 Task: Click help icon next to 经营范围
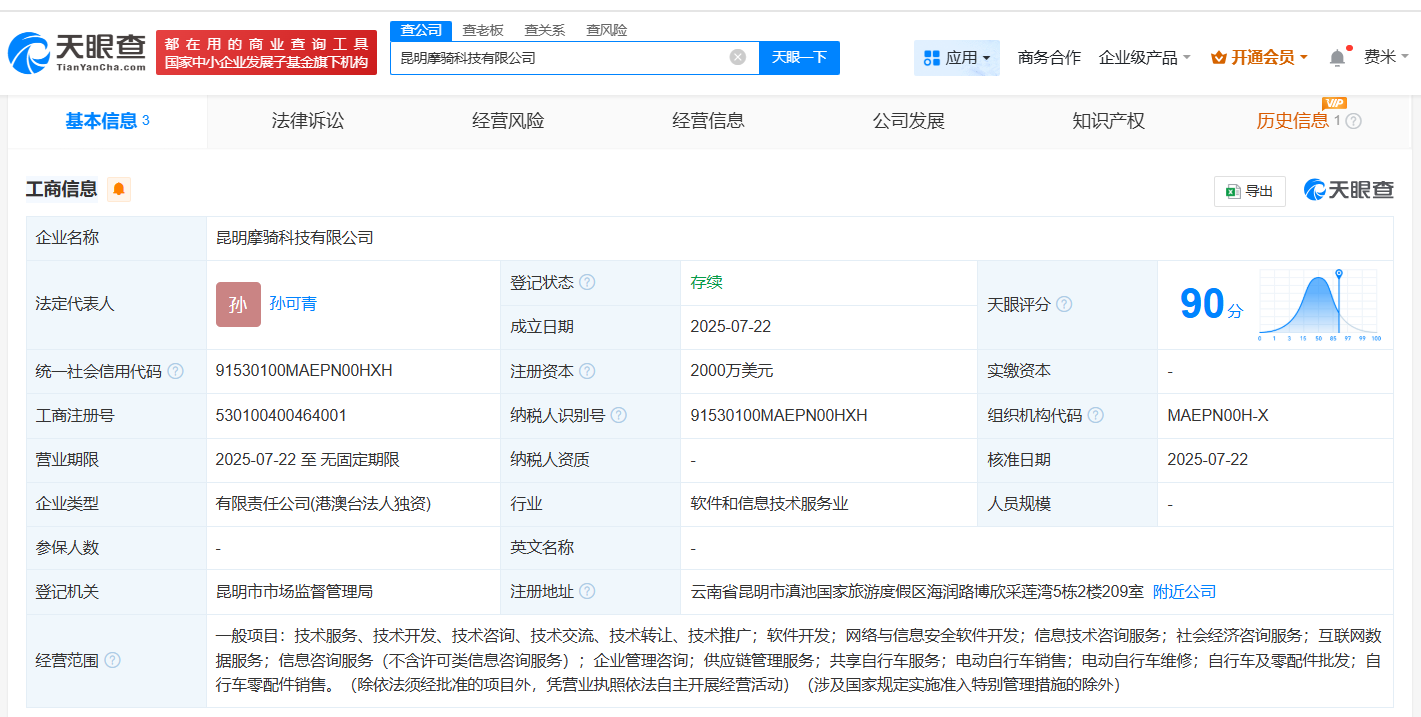[x=113, y=660]
